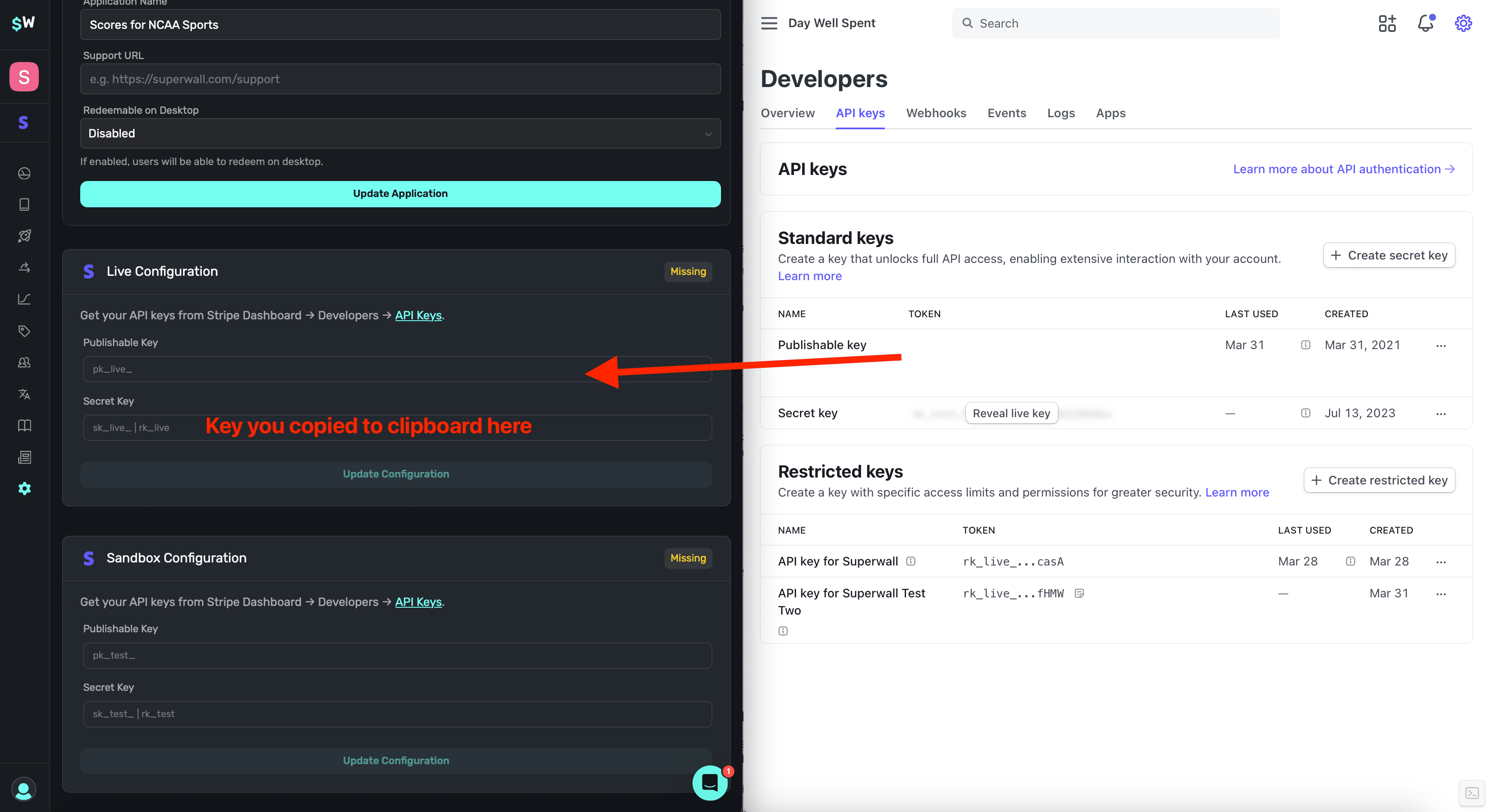1486x812 pixels.
Task: Click the Update Application button
Action: (400, 194)
